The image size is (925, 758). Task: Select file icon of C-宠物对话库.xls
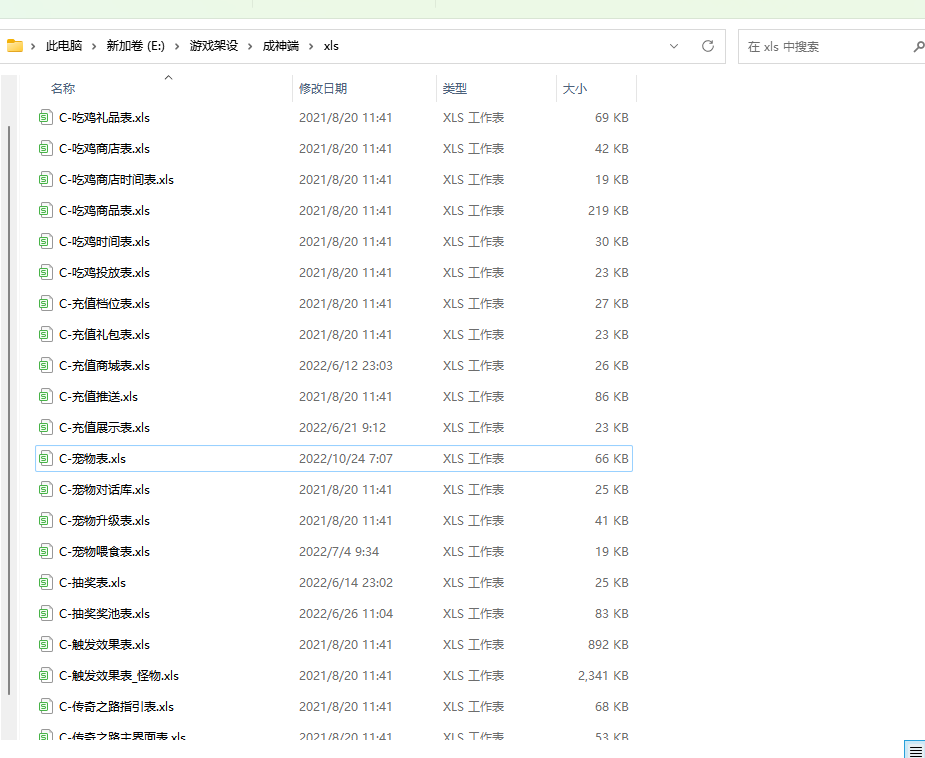[45, 489]
